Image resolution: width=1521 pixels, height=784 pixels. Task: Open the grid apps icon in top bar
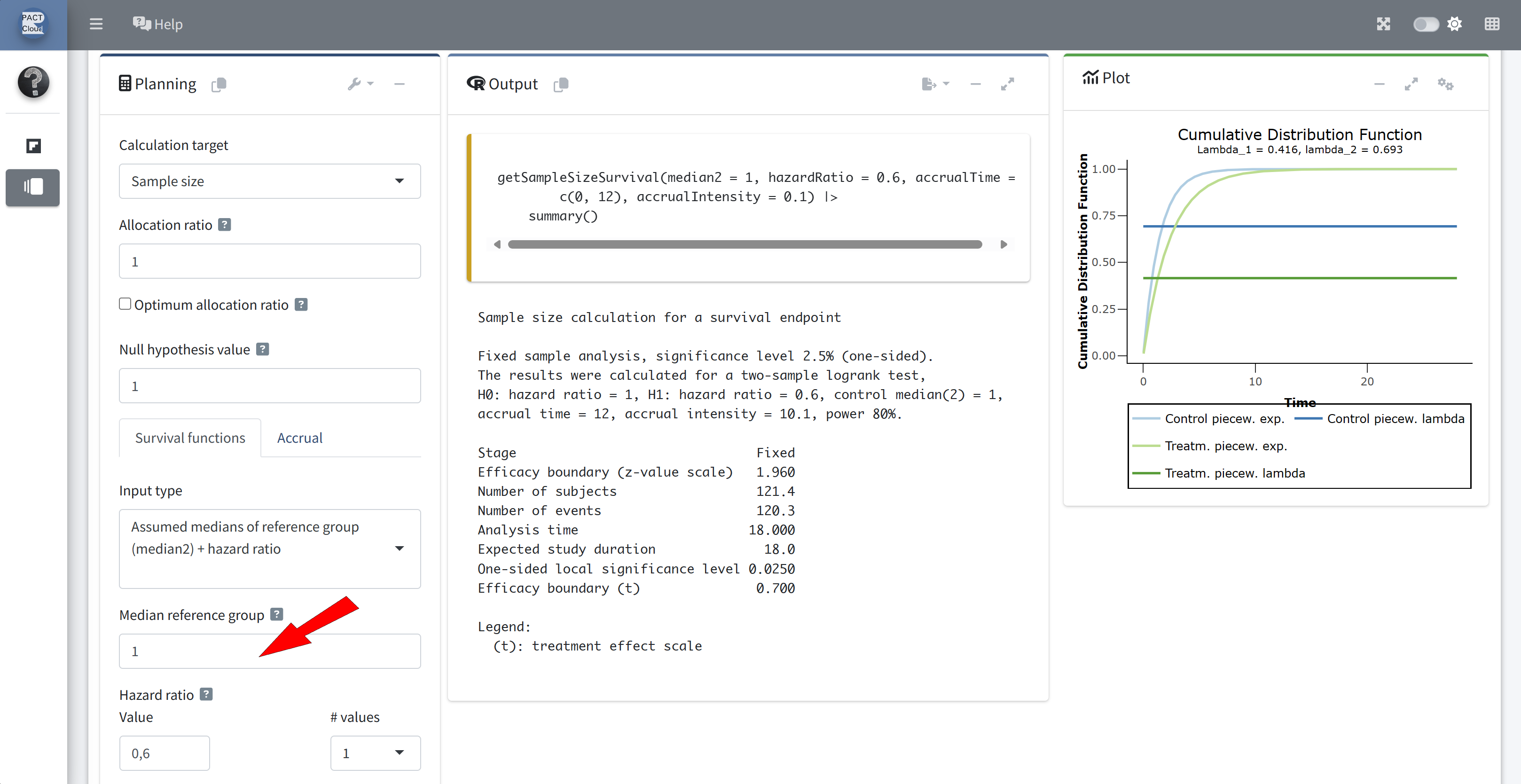click(x=1491, y=24)
